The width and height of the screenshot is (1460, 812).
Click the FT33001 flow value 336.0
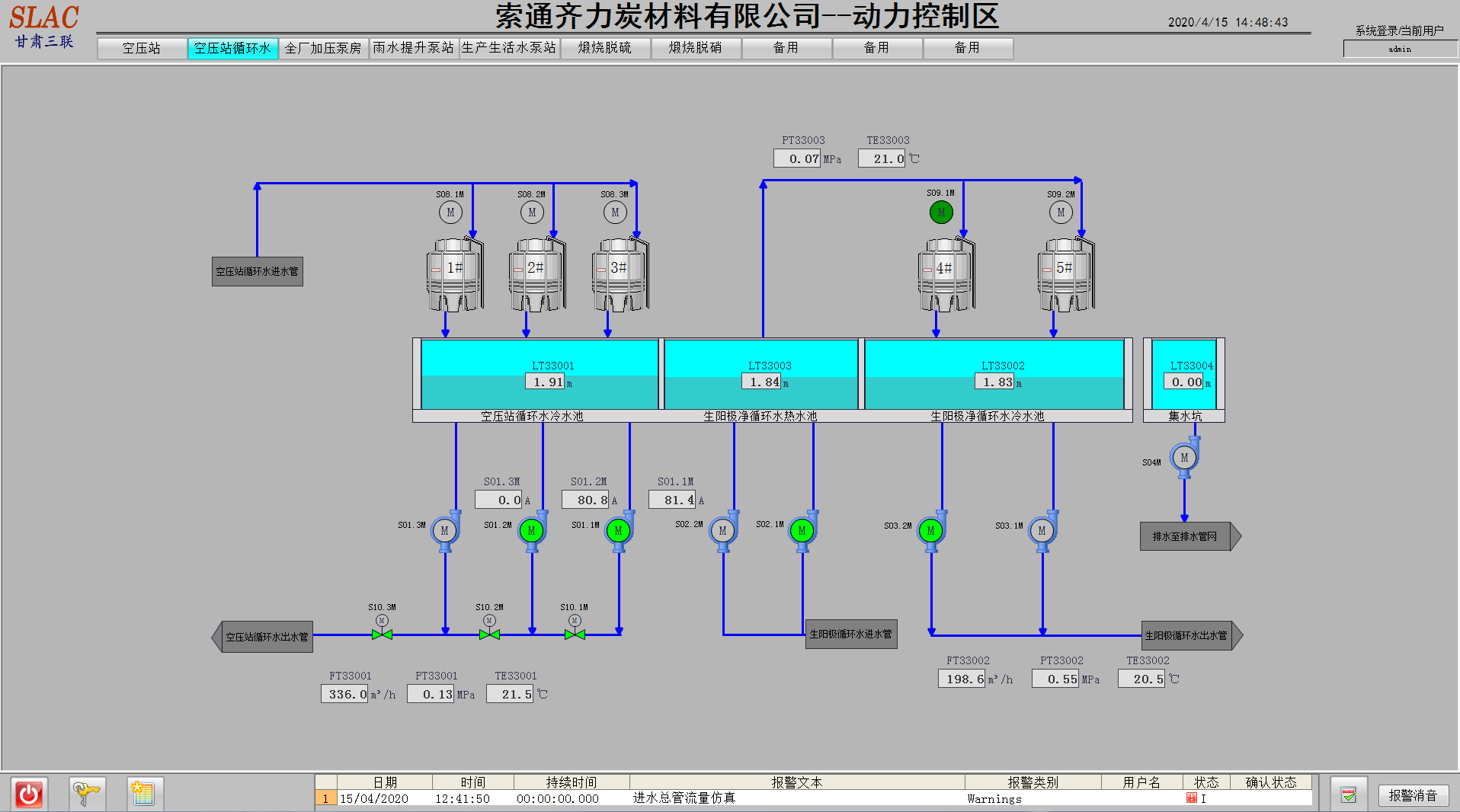tap(345, 694)
